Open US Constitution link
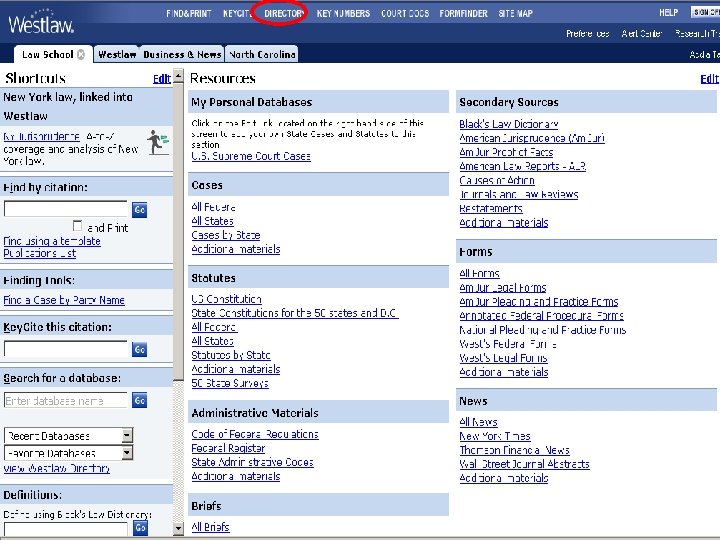This screenshot has width=720, height=540. (226, 299)
